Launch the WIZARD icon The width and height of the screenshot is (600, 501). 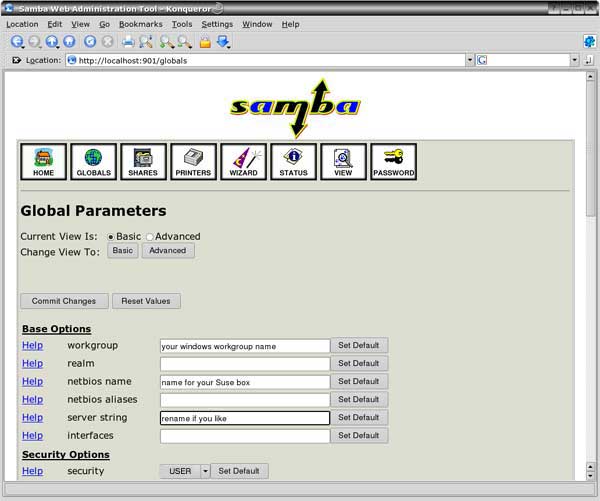coord(243,162)
